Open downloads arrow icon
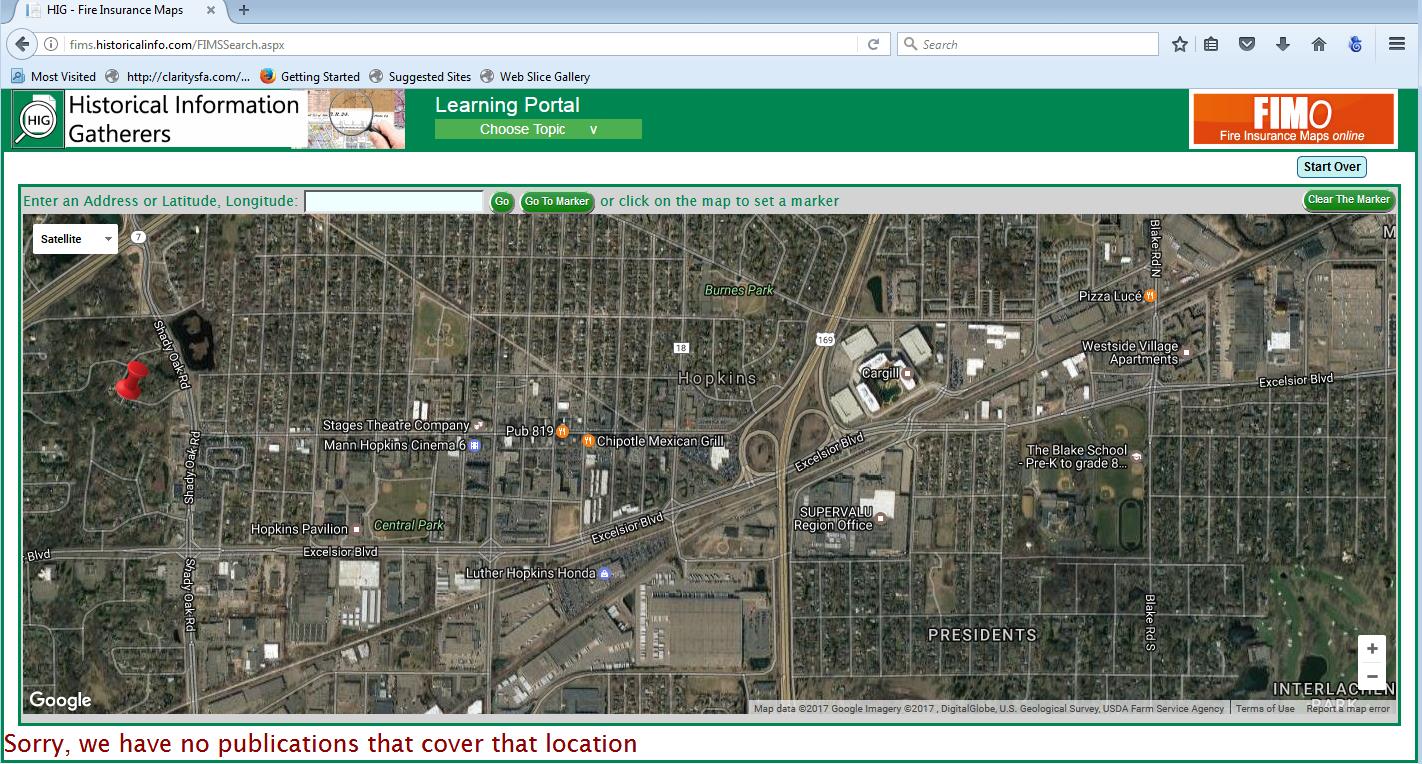Viewport: 1422px width, 764px height. pyautogui.click(x=1283, y=44)
